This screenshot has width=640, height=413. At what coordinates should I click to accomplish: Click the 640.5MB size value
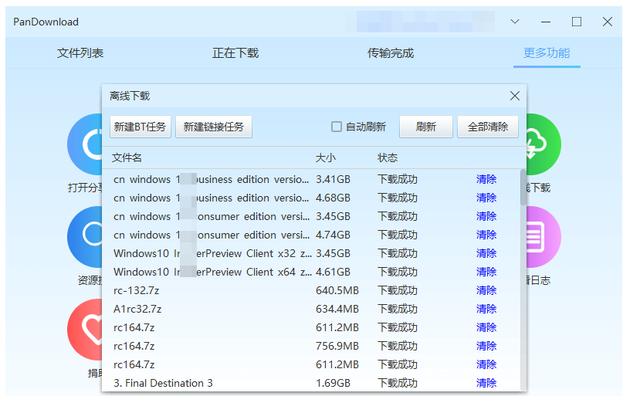click(337, 291)
